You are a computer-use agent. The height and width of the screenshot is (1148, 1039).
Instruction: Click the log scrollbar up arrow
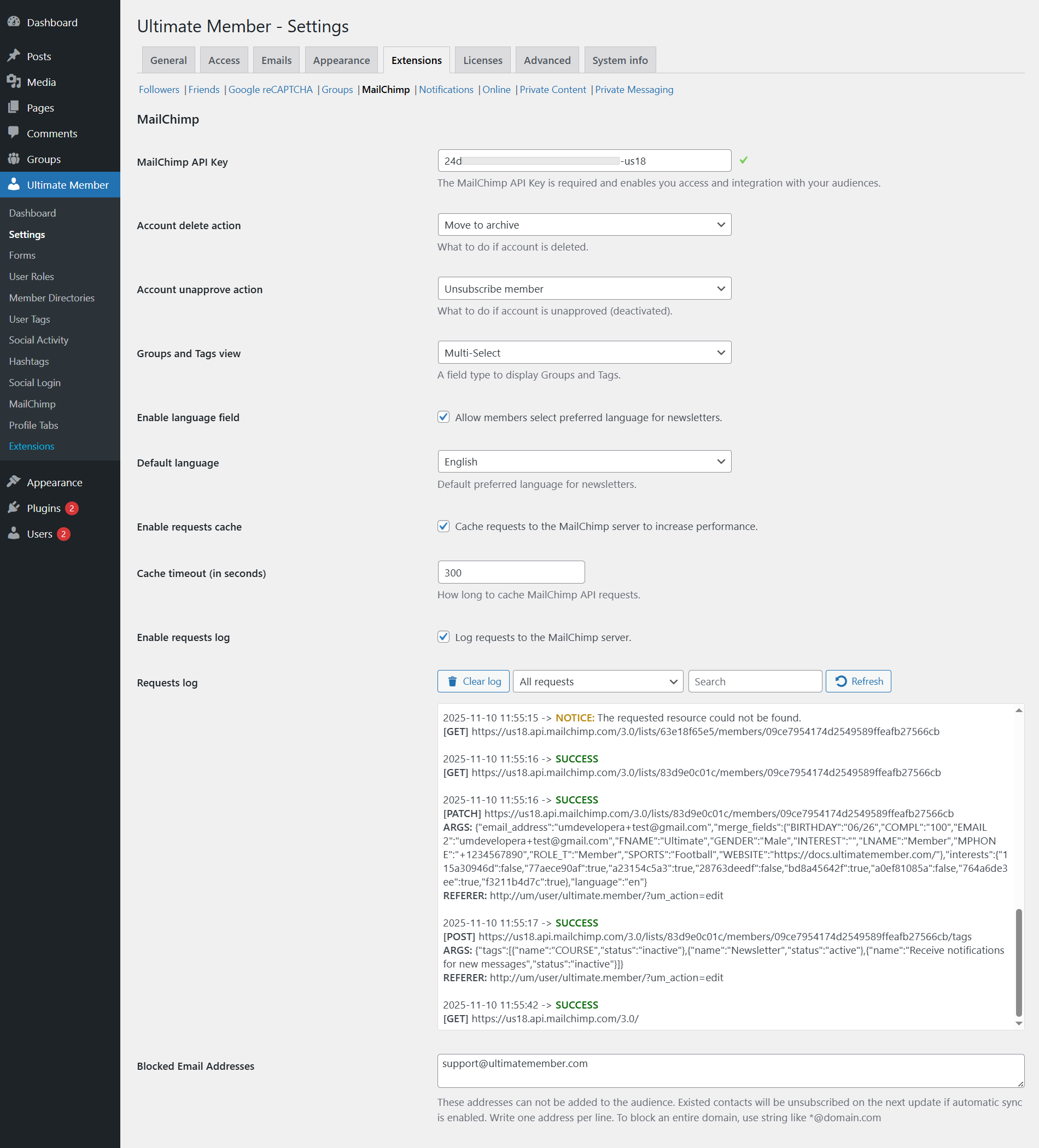(1019, 710)
